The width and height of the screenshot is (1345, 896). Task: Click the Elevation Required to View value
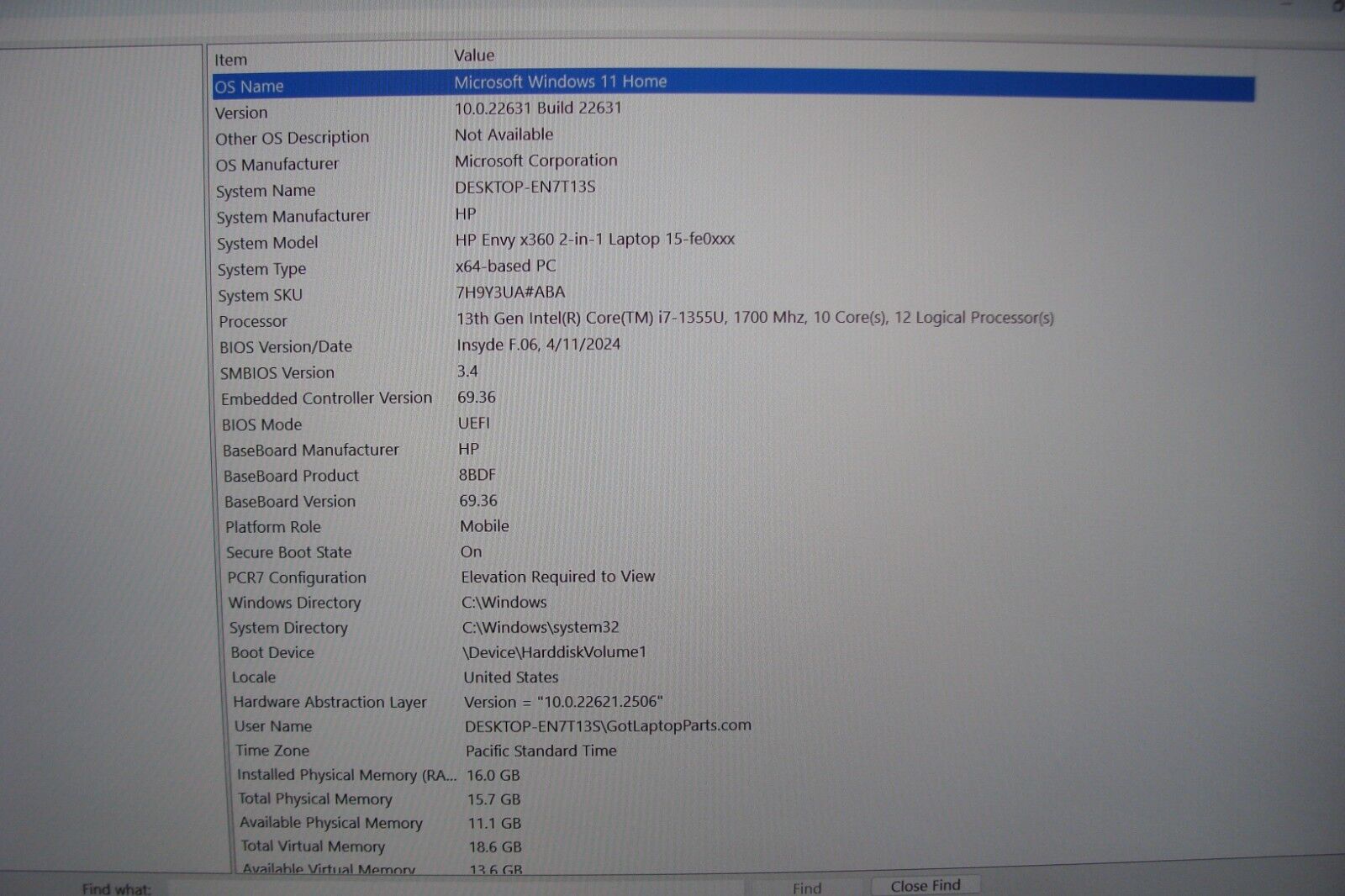pyautogui.click(x=558, y=577)
